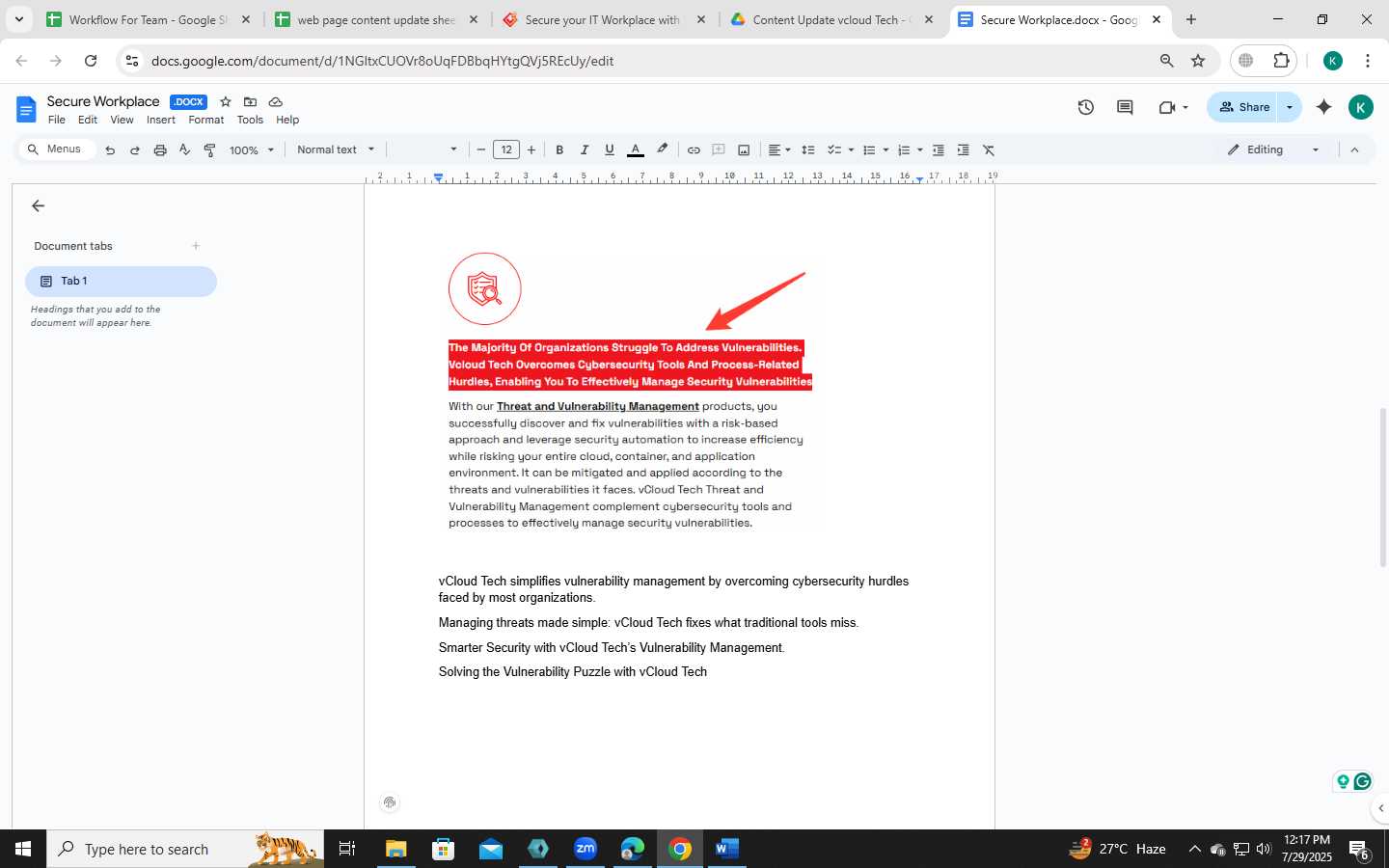This screenshot has width=1389, height=868.
Task: Open the Grammarly widget in the document
Action: click(x=1362, y=781)
